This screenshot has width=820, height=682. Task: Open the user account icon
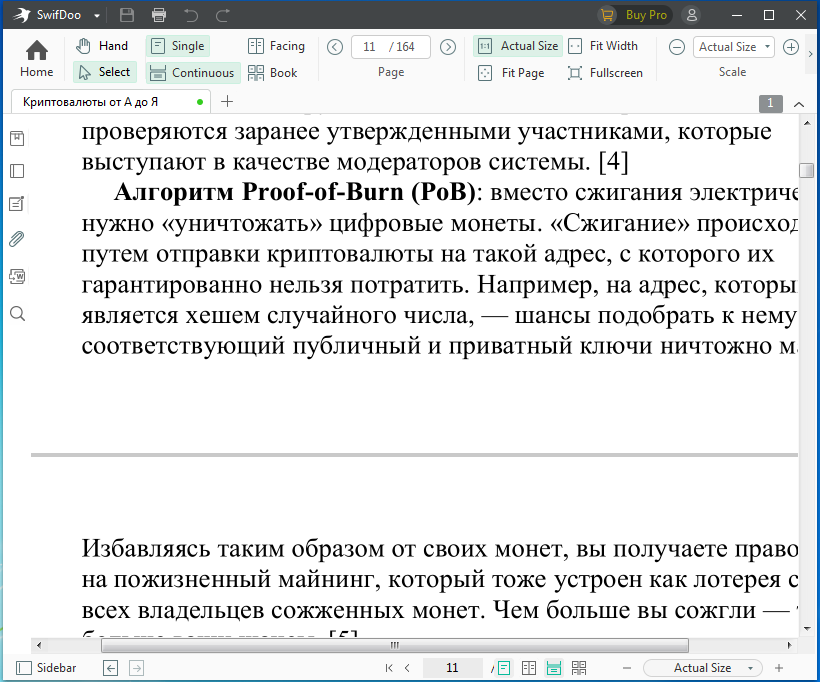[x=691, y=15]
